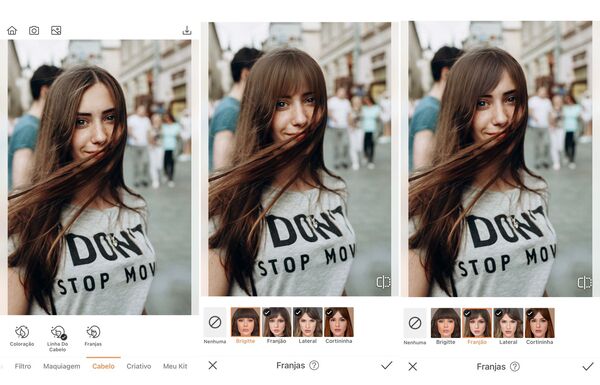The image size is (600, 385).
Task: Select the Cortininha bangs thumbnail in the right screen
Action: coord(540,323)
